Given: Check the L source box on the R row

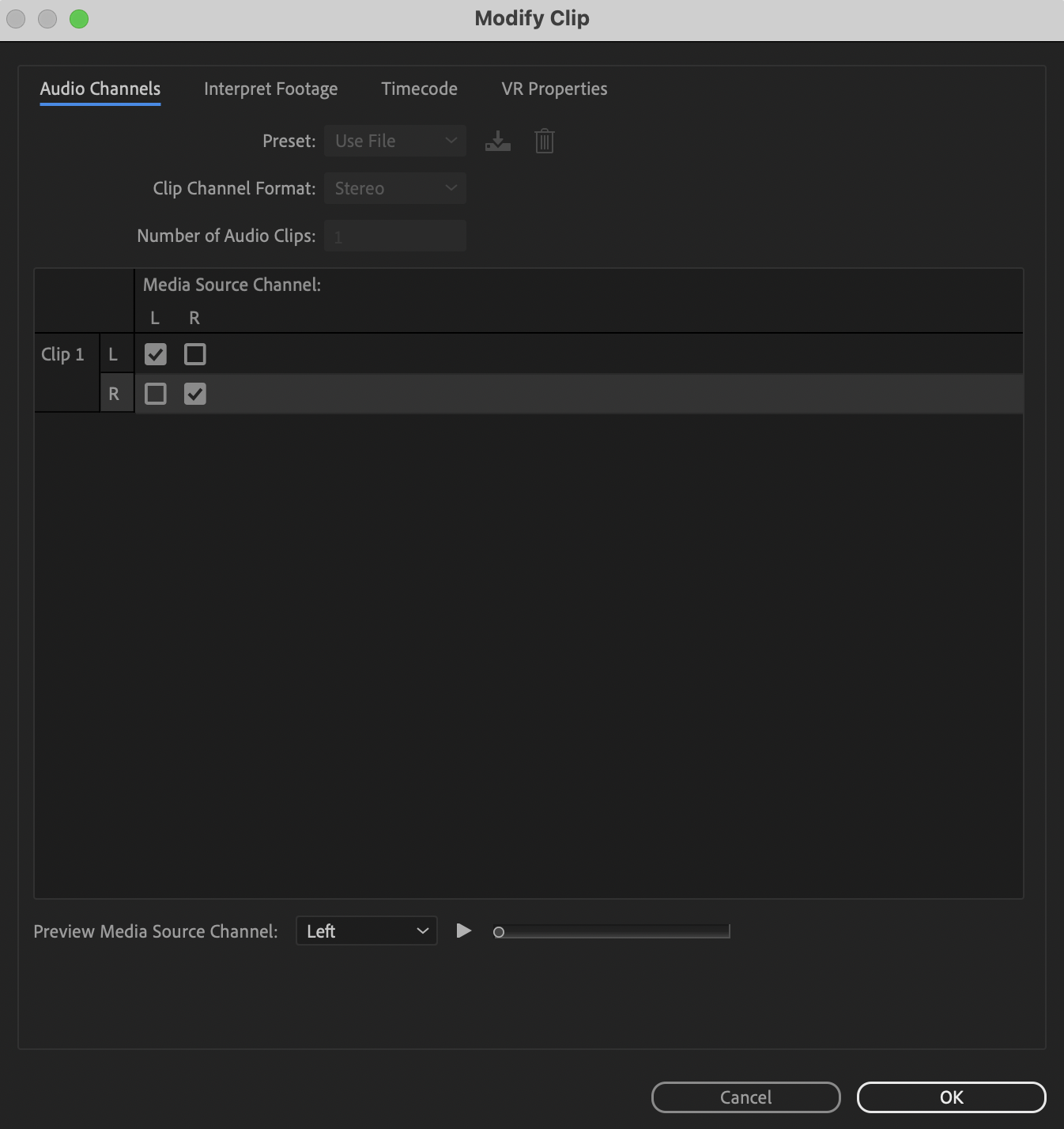Looking at the screenshot, I should click(x=155, y=393).
